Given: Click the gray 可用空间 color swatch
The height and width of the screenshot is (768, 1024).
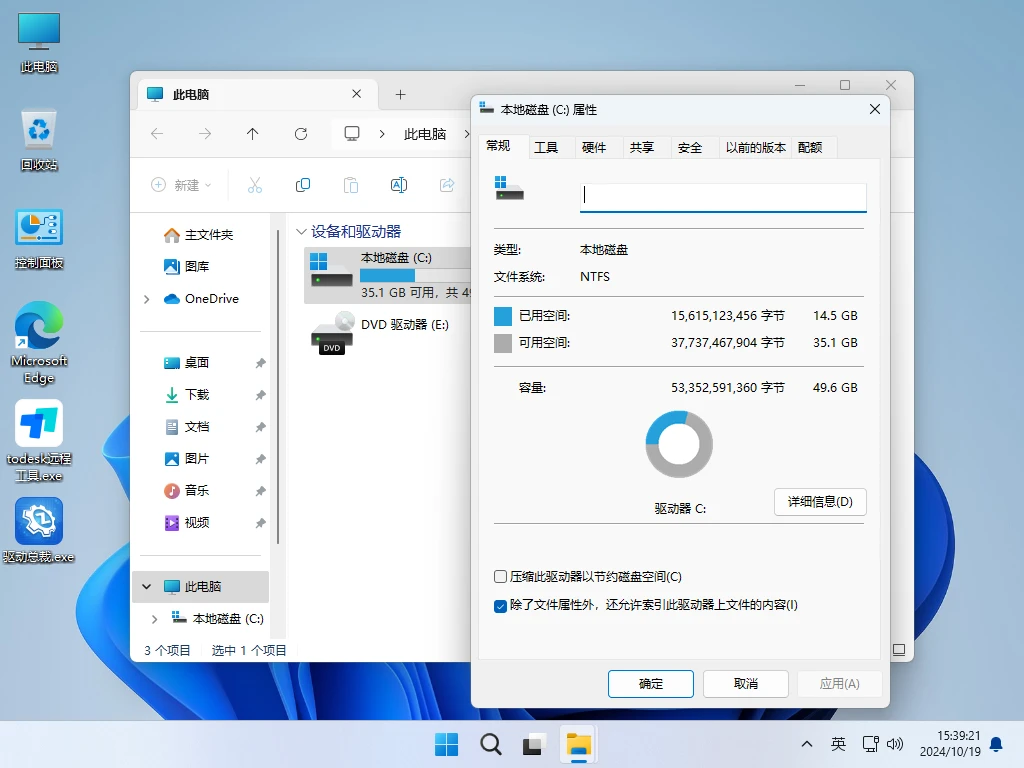Looking at the screenshot, I should pyautogui.click(x=503, y=343).
